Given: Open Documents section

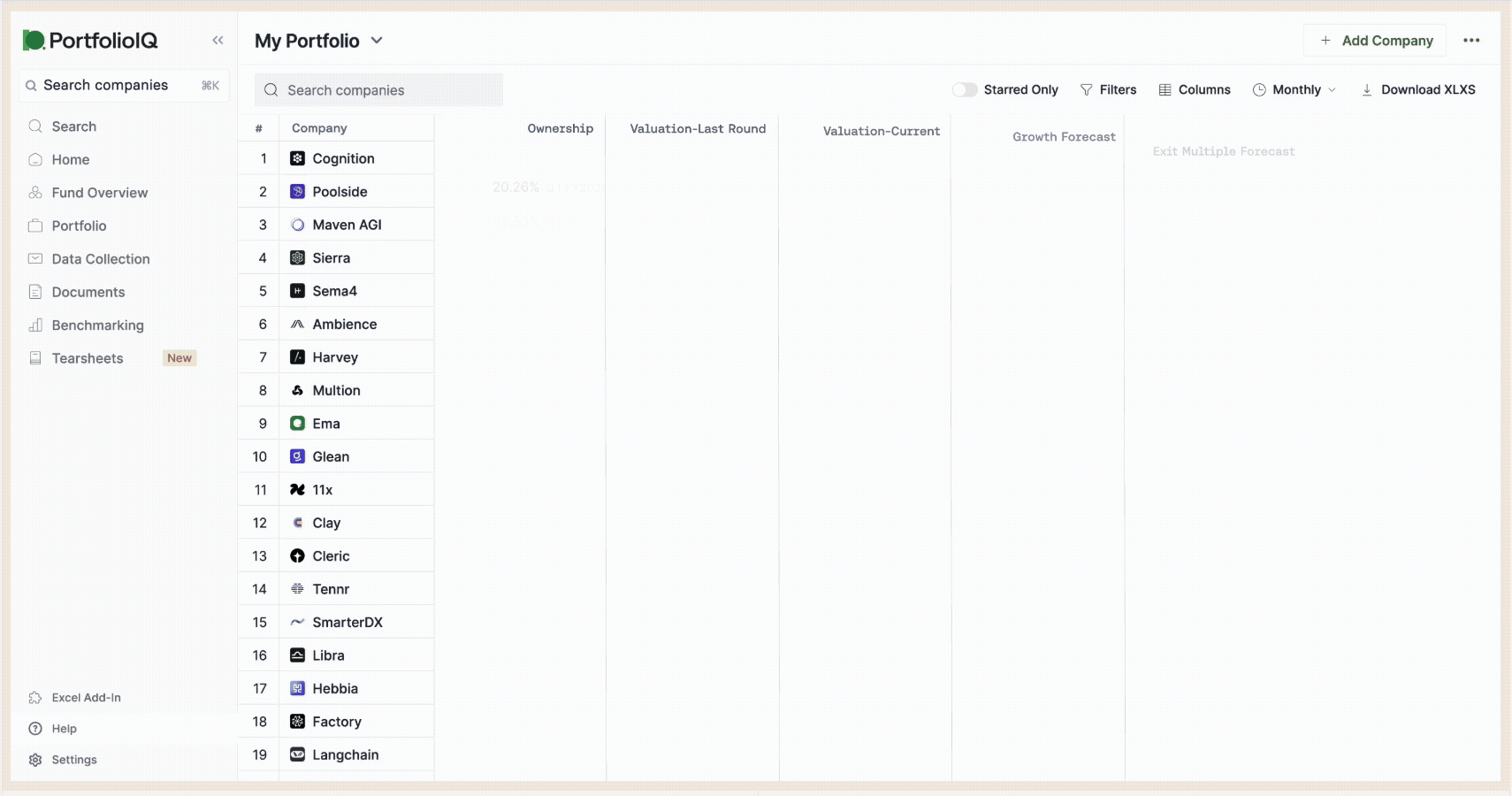Looking at the screenshot, I should (88, 292).
